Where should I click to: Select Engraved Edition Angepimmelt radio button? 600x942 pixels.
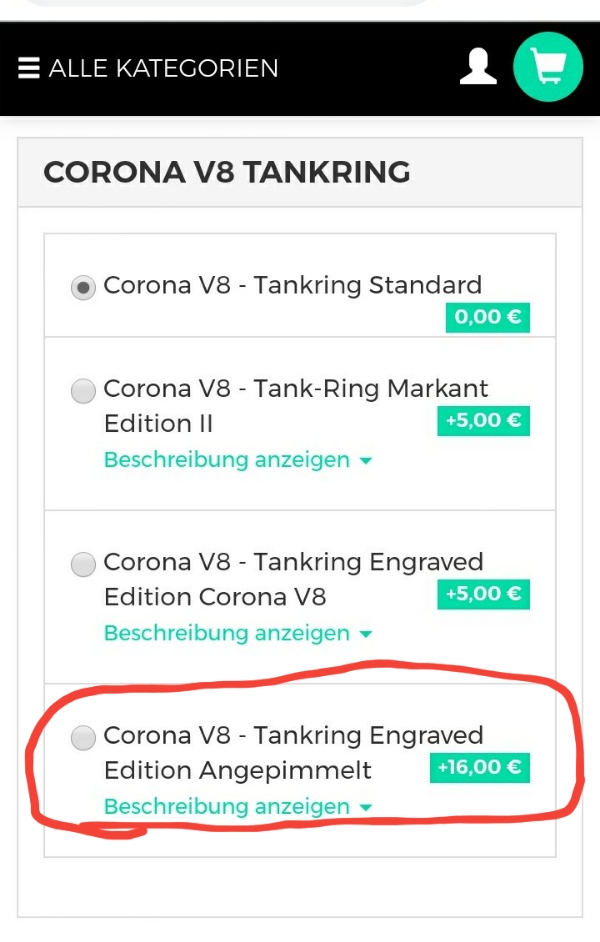83,738
